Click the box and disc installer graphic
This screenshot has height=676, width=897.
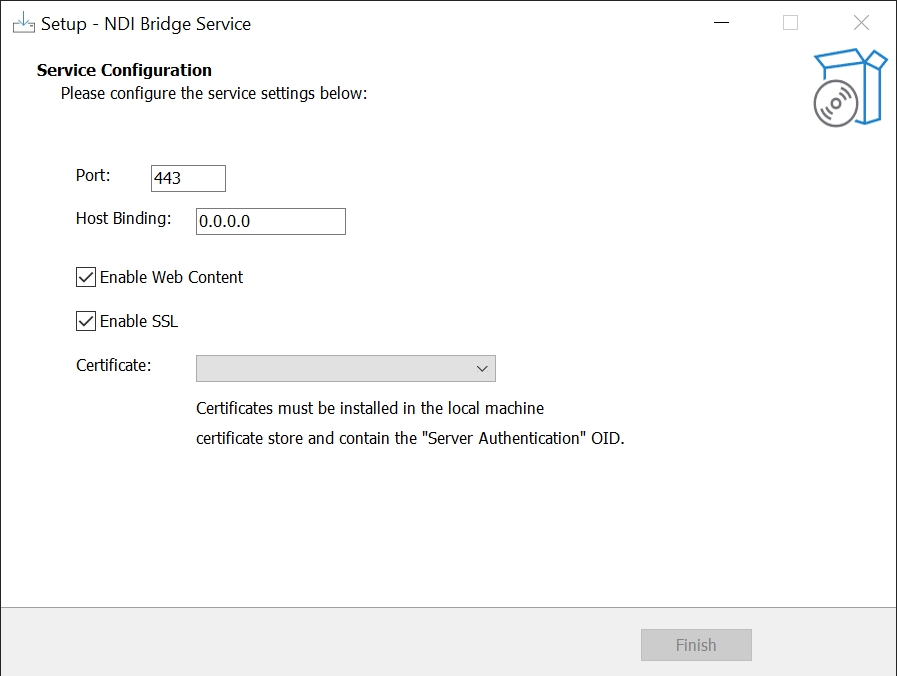pyautogui.click(x=850, y=88)
